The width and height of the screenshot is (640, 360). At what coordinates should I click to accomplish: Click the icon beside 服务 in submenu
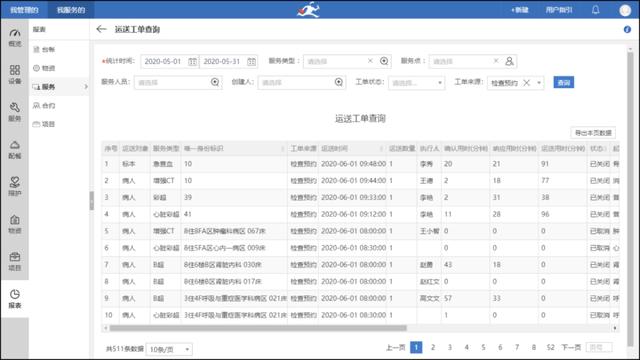pos(36,87)
